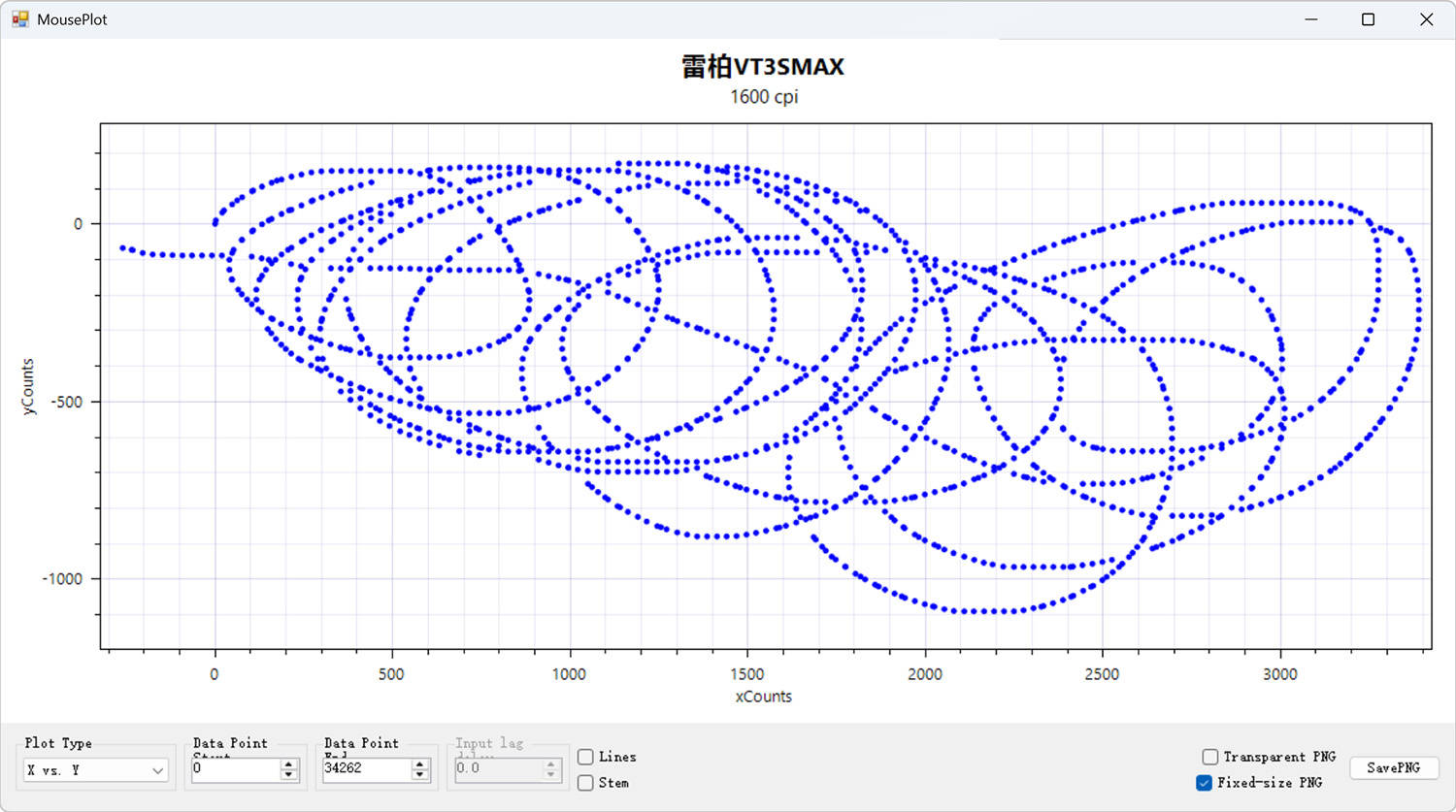Close the MousePlot window
The image size is (1456, 812).
[1426, 19]
